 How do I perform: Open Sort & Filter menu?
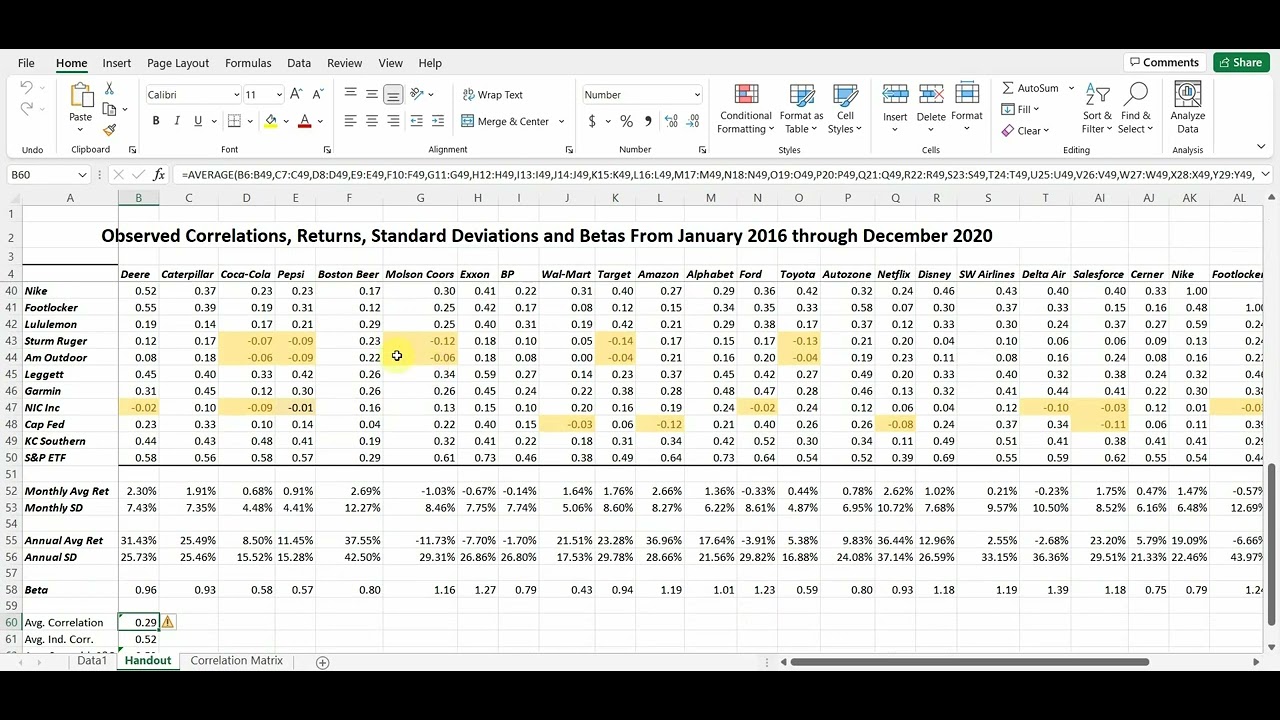1097,109
